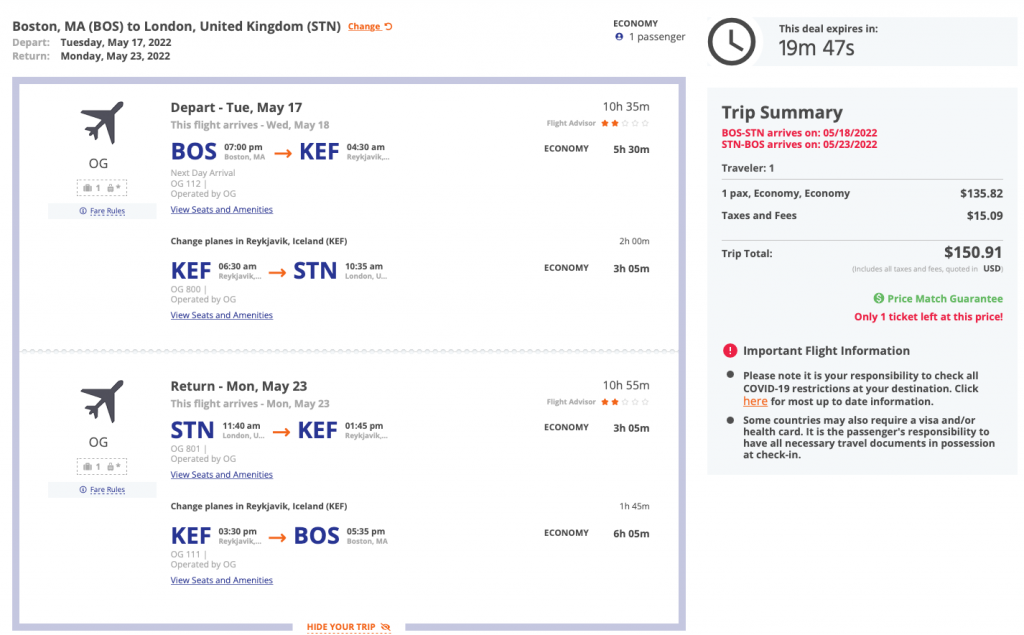This screenshot has height=635, width=1024.
Task: Click the green Price Match Guarantee dollar icon
Action: coord(878,298)
